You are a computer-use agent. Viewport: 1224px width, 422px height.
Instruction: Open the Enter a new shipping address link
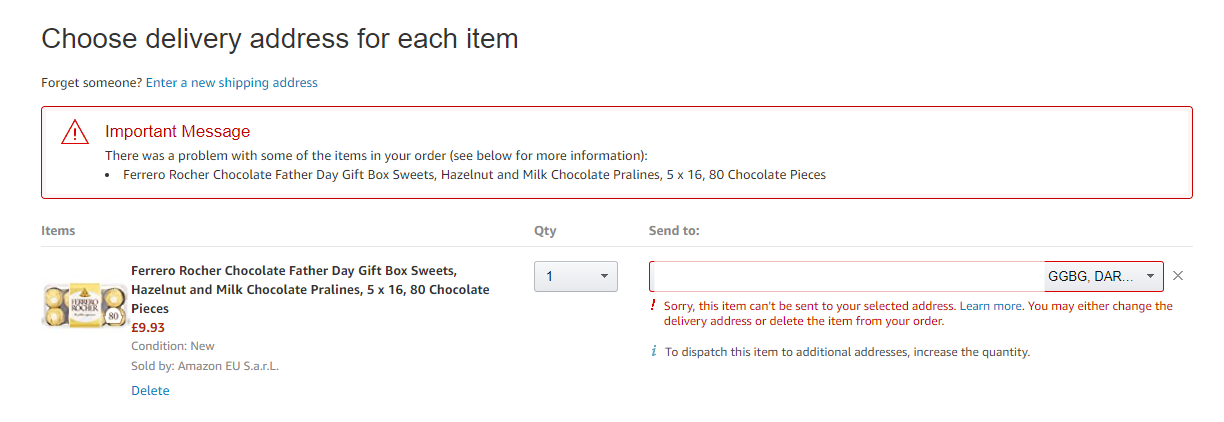[232, 83]
